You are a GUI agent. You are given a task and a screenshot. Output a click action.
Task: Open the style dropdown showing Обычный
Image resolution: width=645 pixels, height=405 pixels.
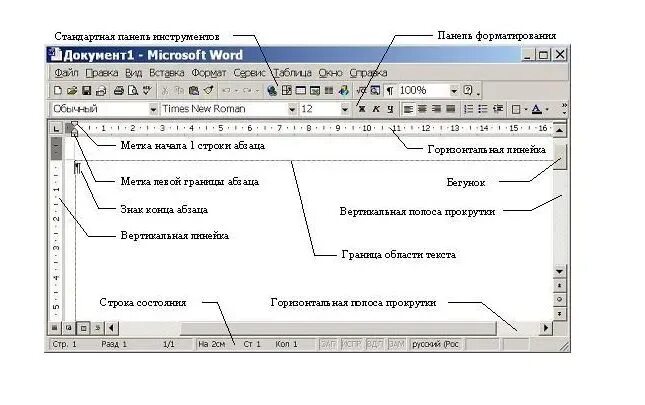click(153, 109)
